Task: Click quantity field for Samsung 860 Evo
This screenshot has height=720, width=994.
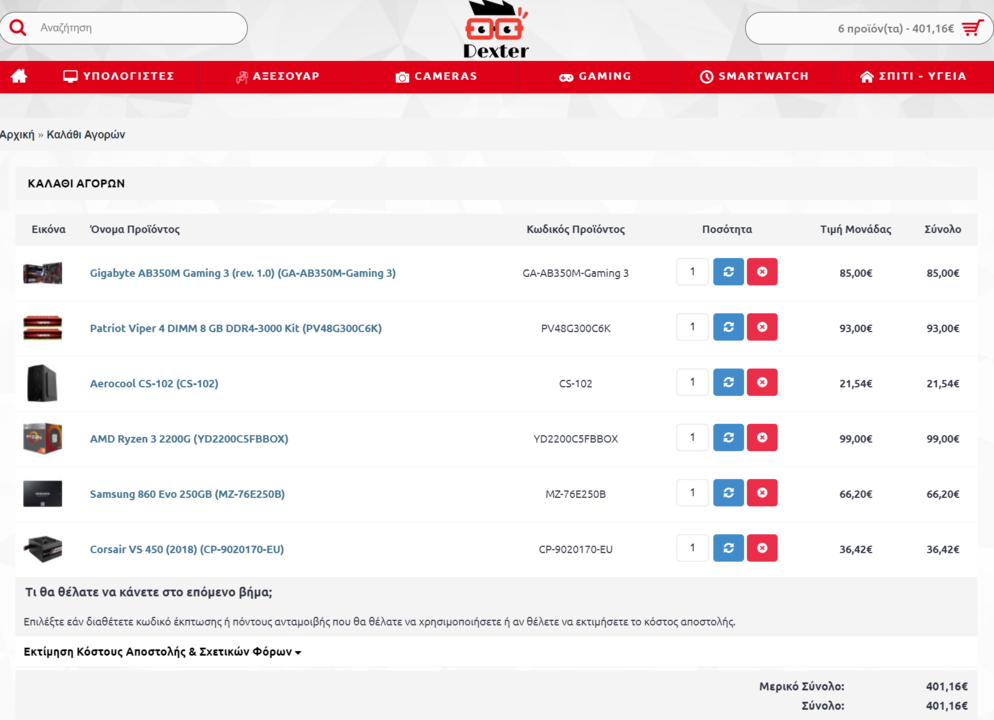Action: click(x=692, y=492)
